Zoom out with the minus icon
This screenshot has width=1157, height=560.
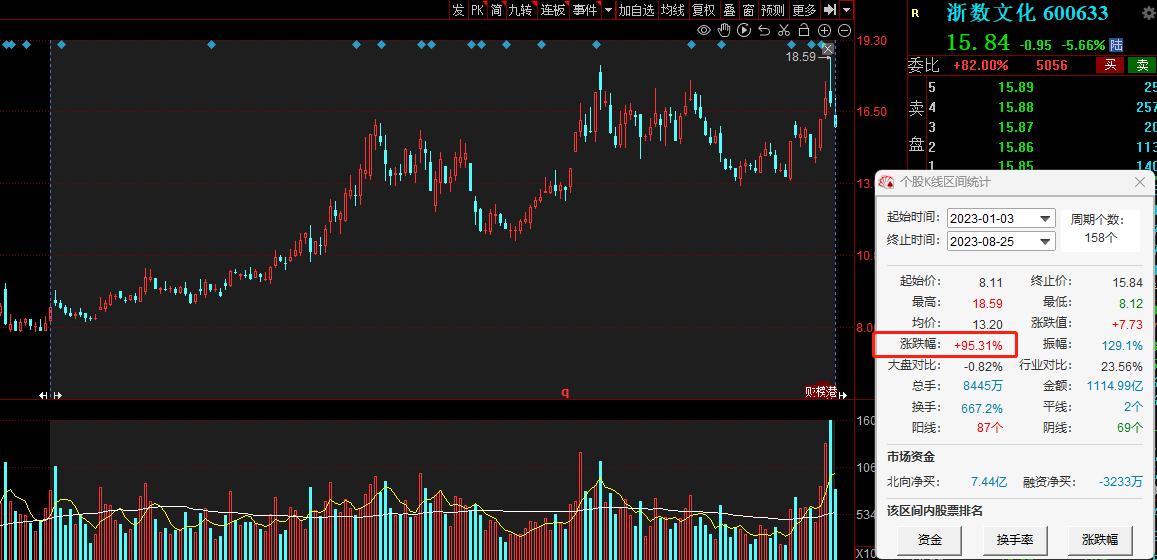[x=844, y=31]
